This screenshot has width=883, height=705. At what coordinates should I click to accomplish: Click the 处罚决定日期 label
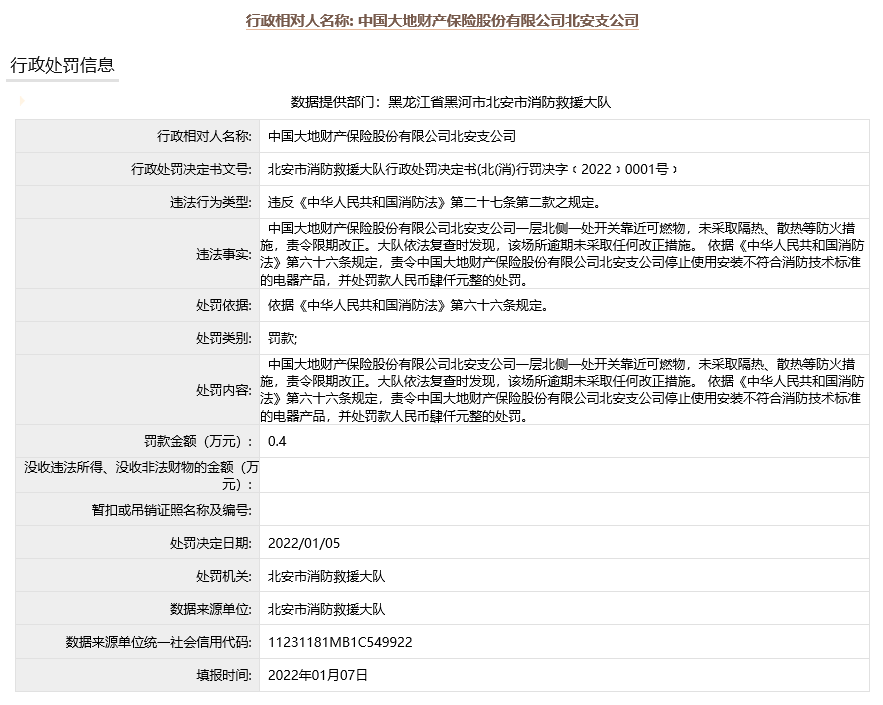coord(211,543)
